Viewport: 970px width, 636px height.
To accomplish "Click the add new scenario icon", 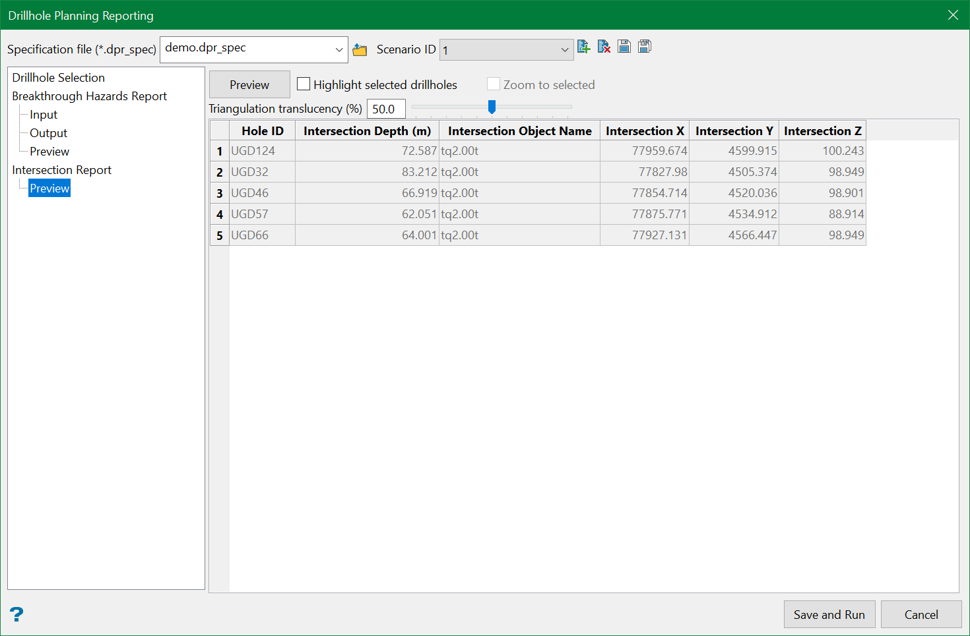I will click(x=584, y=47).
